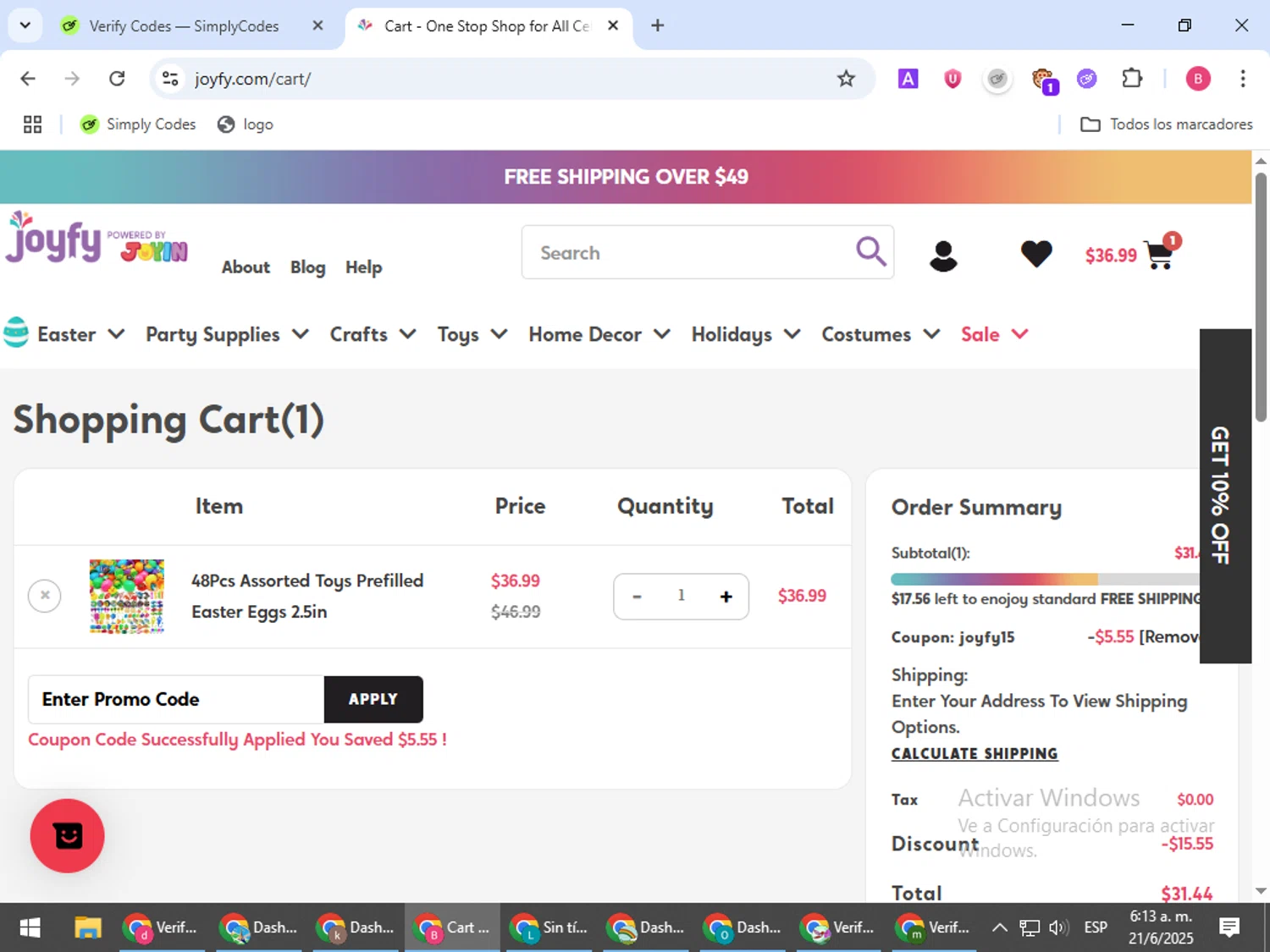Open the Help page
This screenshot has height=952, width=1270.
363,267
